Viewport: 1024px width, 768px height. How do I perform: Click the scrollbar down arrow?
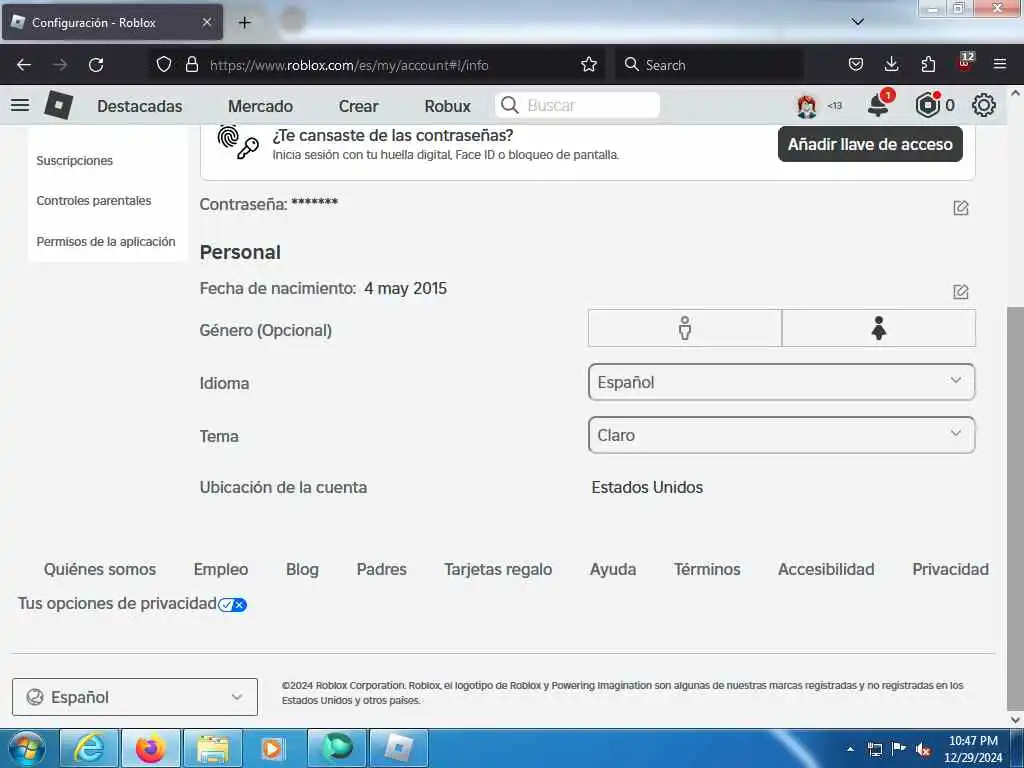coord(1015,719)
